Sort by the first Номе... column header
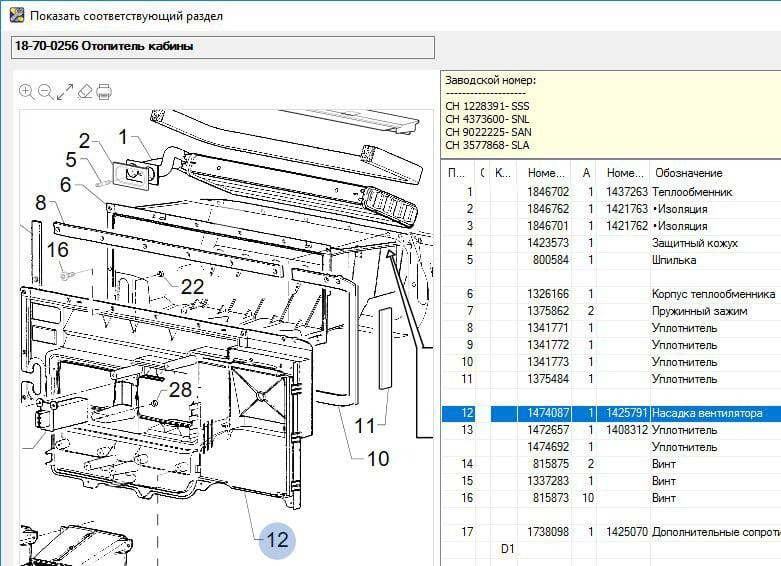This screenshot has width=781, height=566. point(548,172)
